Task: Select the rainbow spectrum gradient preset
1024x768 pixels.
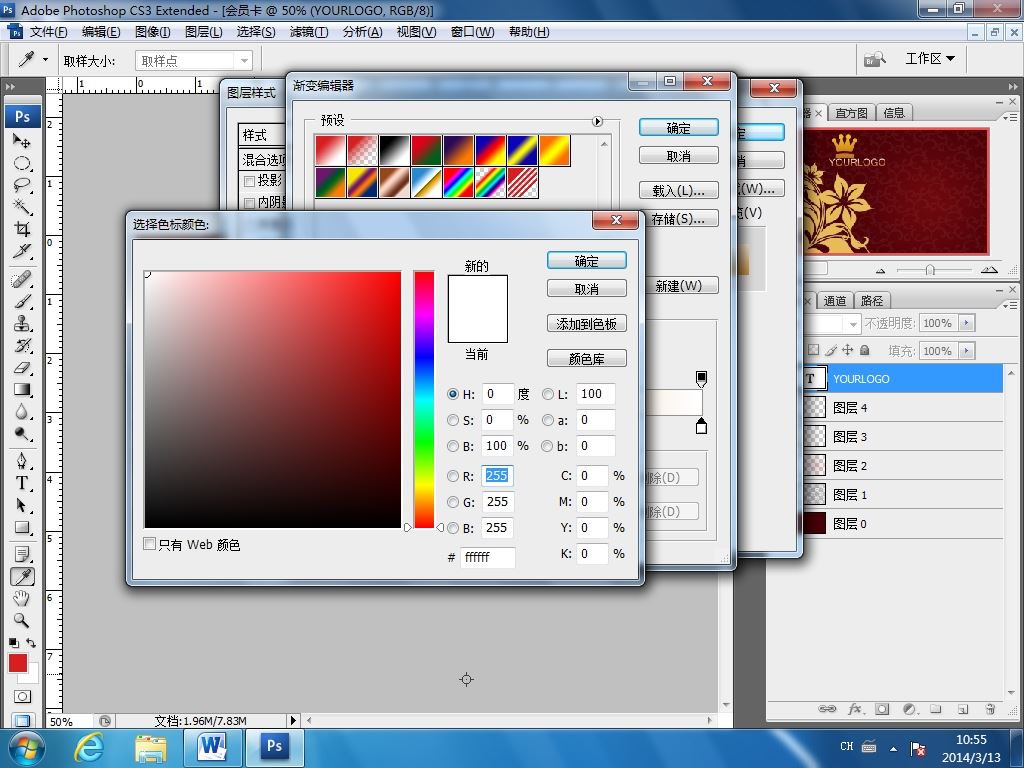Action: [458, 183]
